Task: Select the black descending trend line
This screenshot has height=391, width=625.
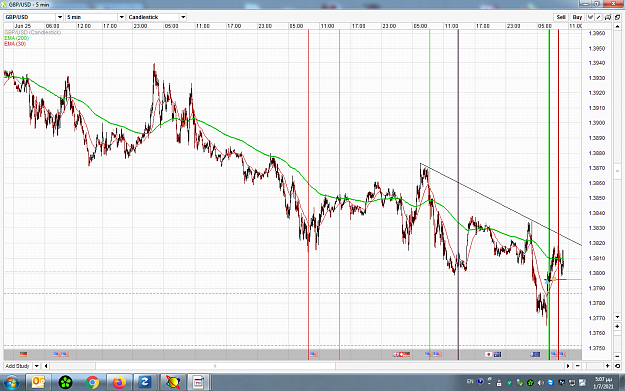Action: pos(501,204)
